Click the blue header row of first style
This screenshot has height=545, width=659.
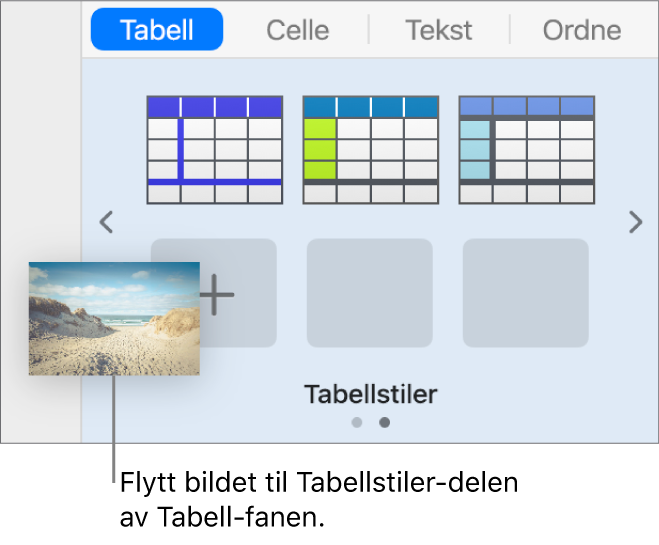(215, 107)
